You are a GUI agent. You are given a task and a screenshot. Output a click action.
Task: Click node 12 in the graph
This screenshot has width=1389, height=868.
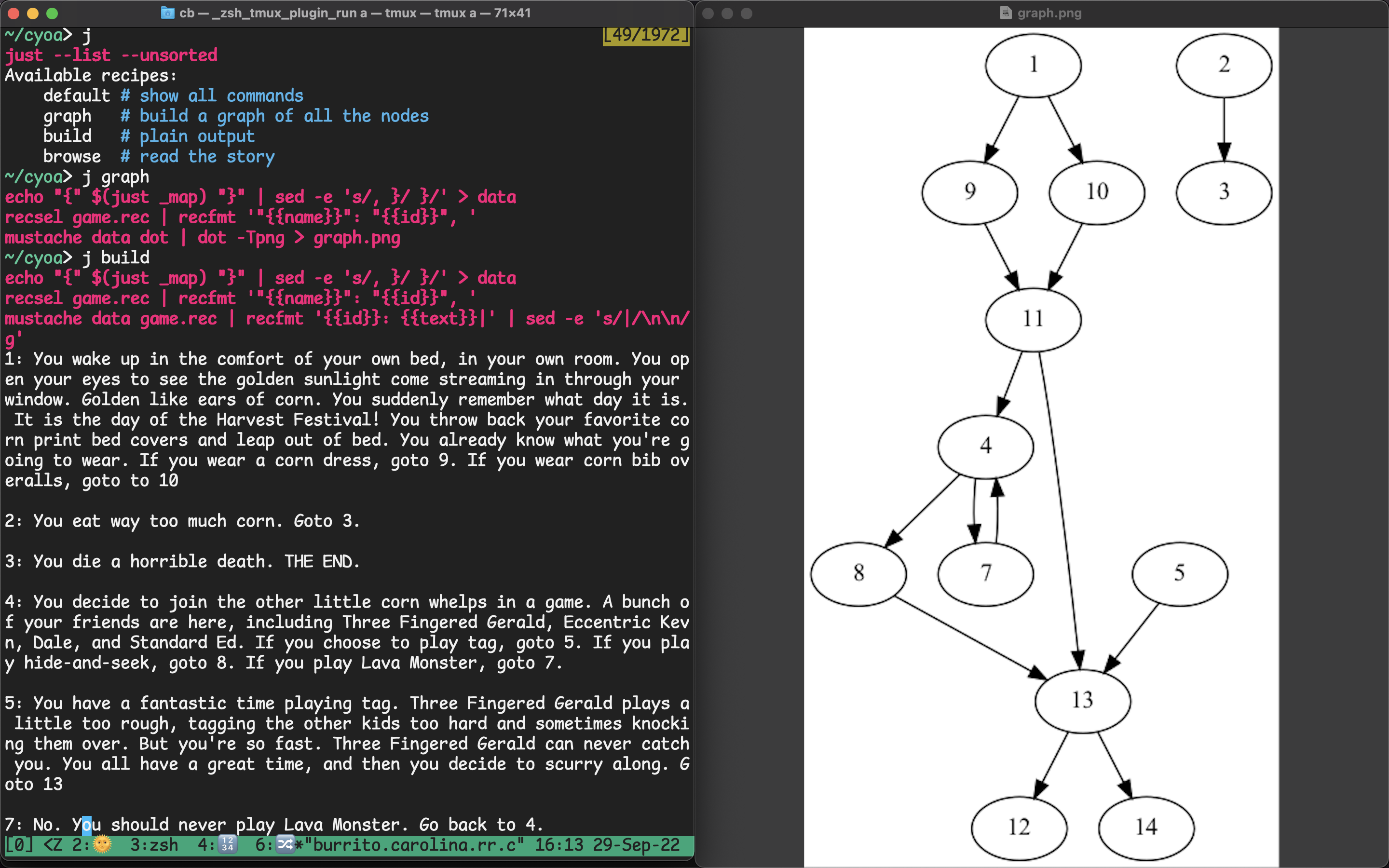1019,828
